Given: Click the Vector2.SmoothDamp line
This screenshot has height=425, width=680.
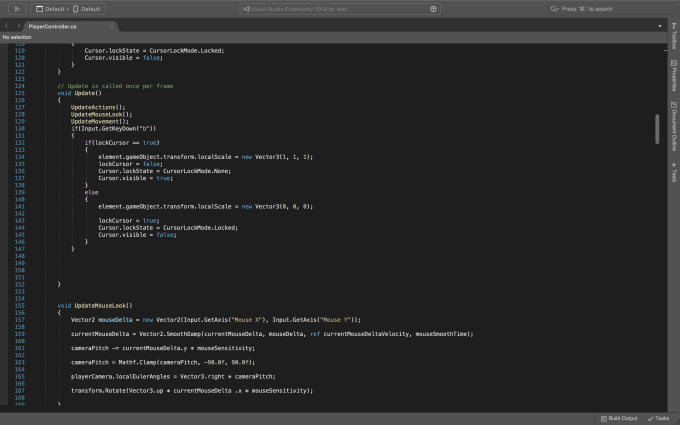Looking at the screenshot, I should pyautogui.click(x=272, y=334).
